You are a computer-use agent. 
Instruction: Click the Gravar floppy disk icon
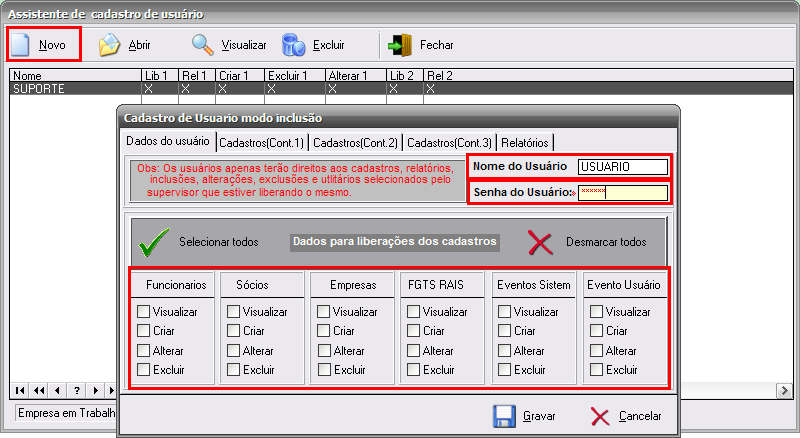(x=504, y=416)
